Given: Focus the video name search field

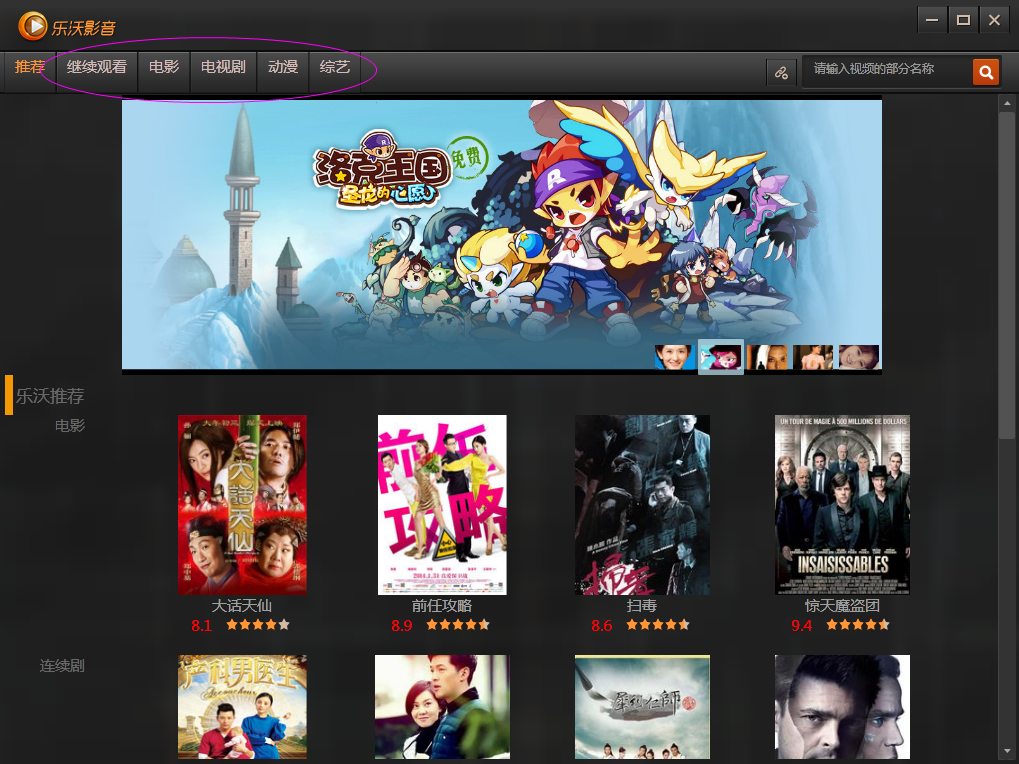Looking at the screenshot, I should click(x=887, y=71).
